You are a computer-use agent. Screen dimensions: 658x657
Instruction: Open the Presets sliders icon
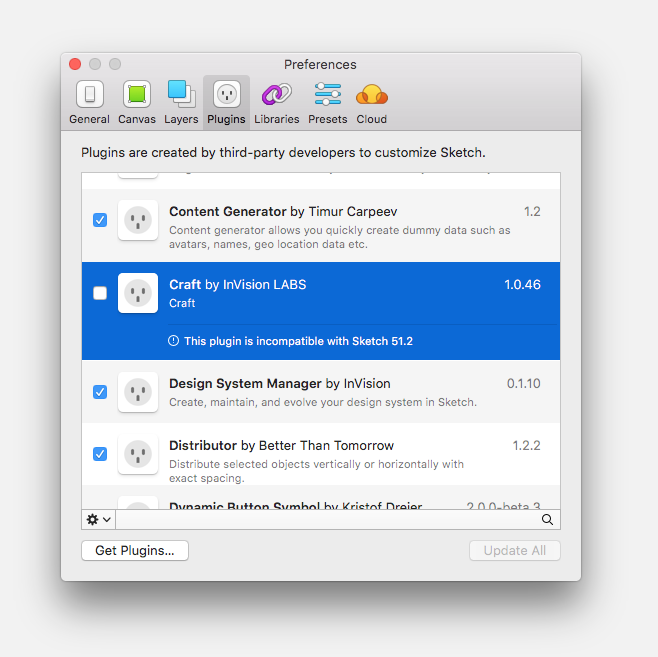(327, 102)
